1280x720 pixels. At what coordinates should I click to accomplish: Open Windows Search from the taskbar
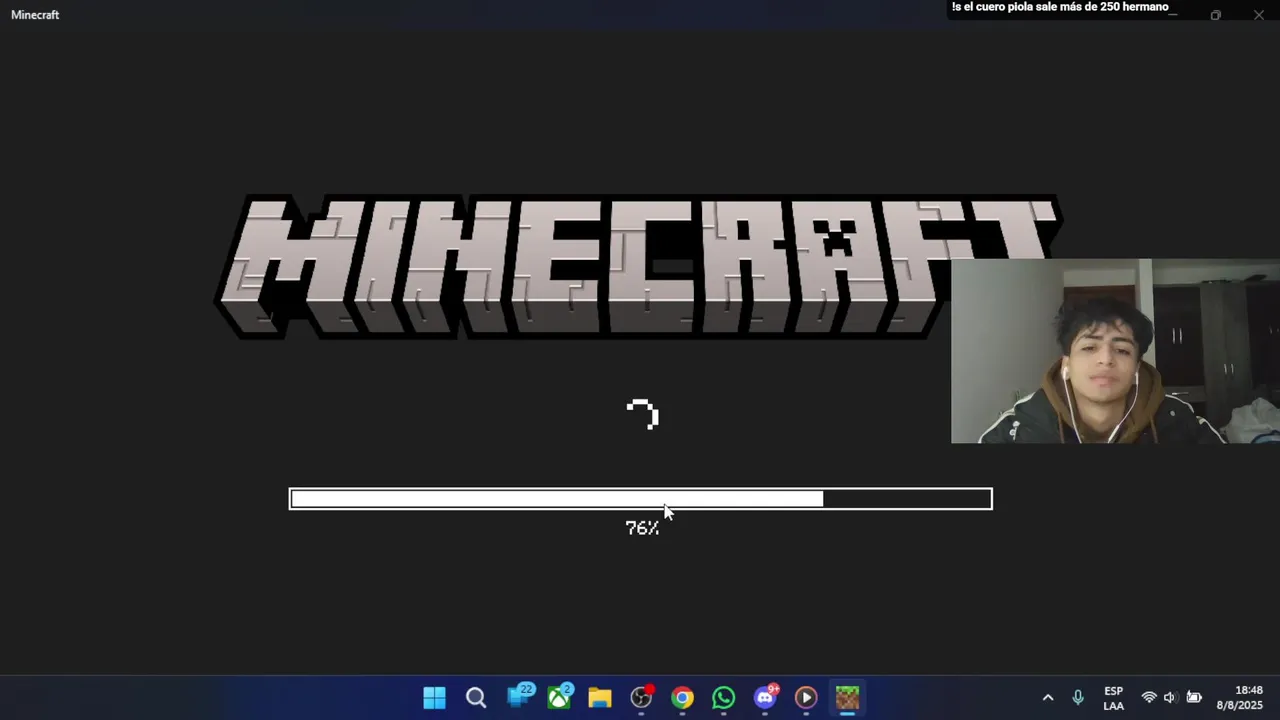click(476, 697)
